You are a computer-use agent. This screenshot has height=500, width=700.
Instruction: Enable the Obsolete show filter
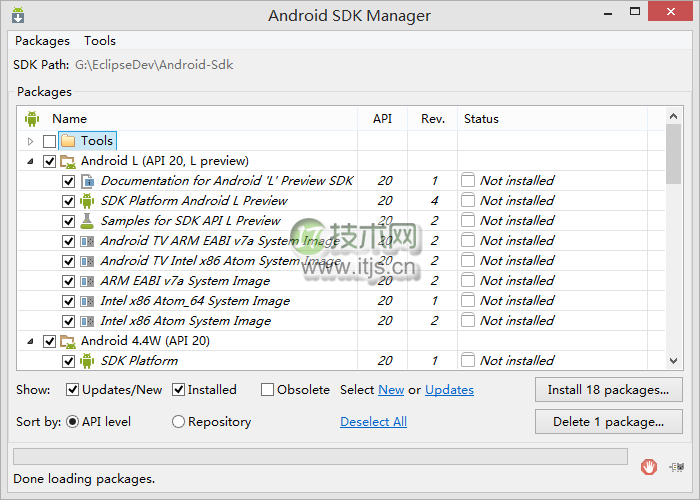pos(267,390)
